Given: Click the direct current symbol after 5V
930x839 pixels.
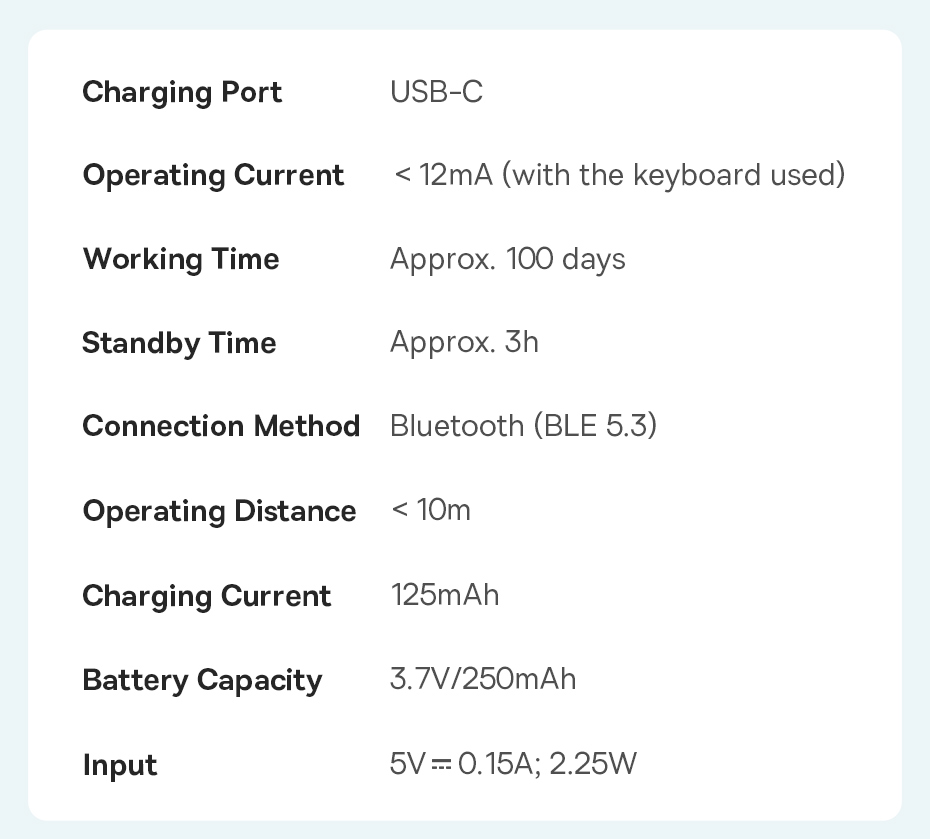Looking at the screenshot, I should click(441, 765).
